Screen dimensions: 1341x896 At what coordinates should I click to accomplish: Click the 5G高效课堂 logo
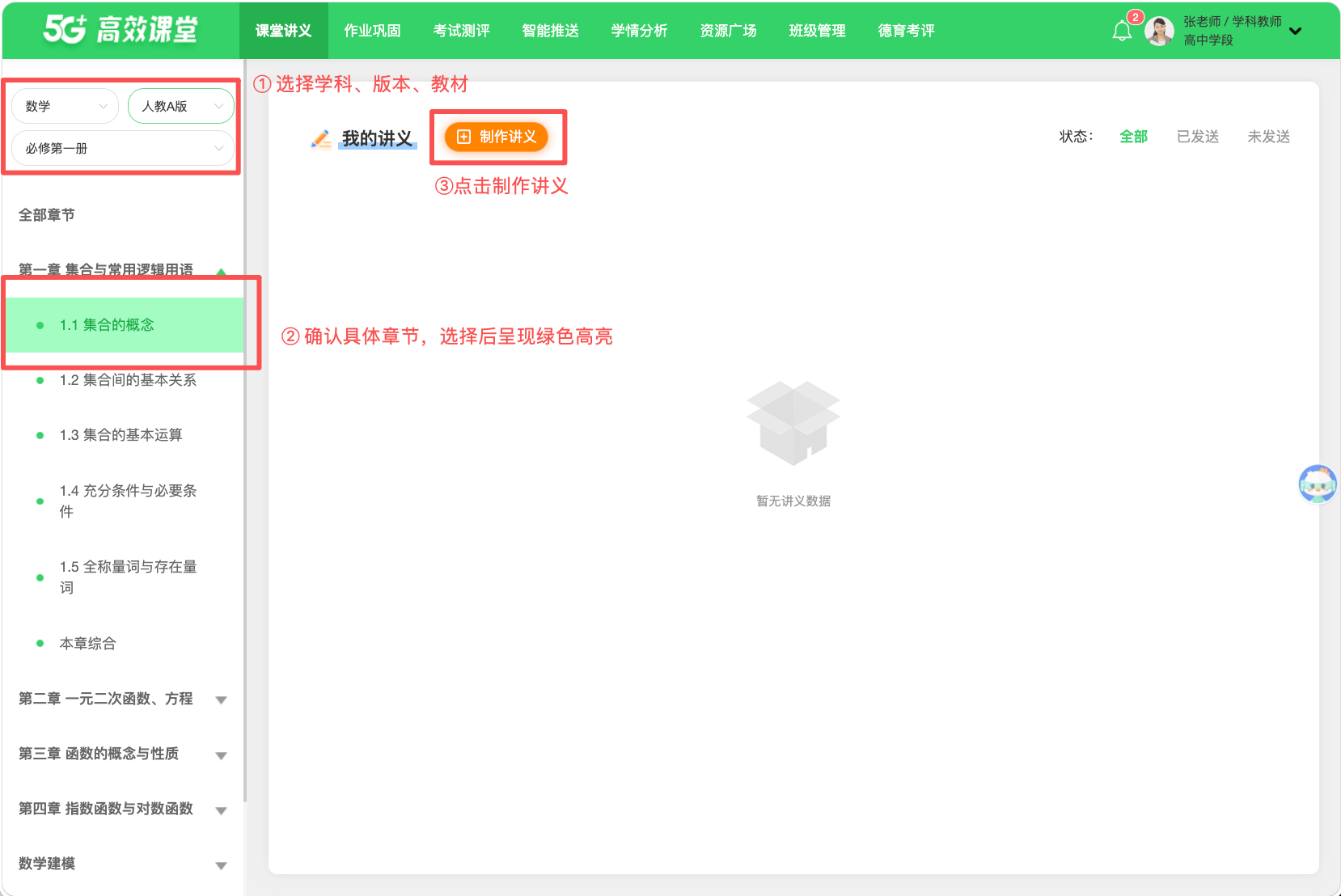click(x=121, y=30)
